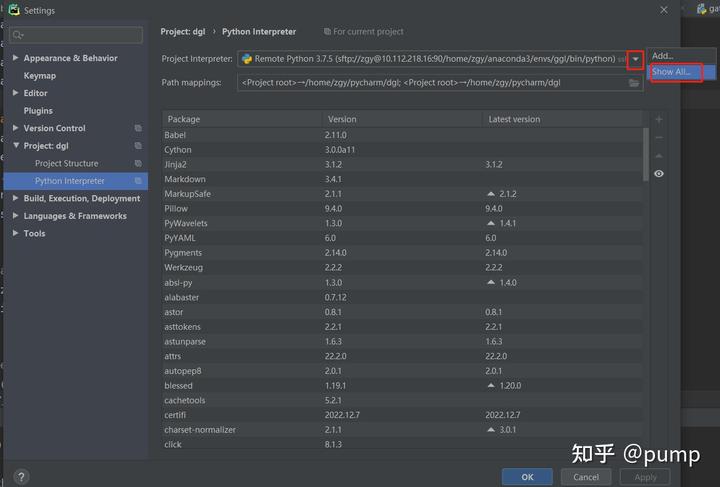Click the copy icon beside Project Structure
This screenshot has height=487, width=720.
138,163
